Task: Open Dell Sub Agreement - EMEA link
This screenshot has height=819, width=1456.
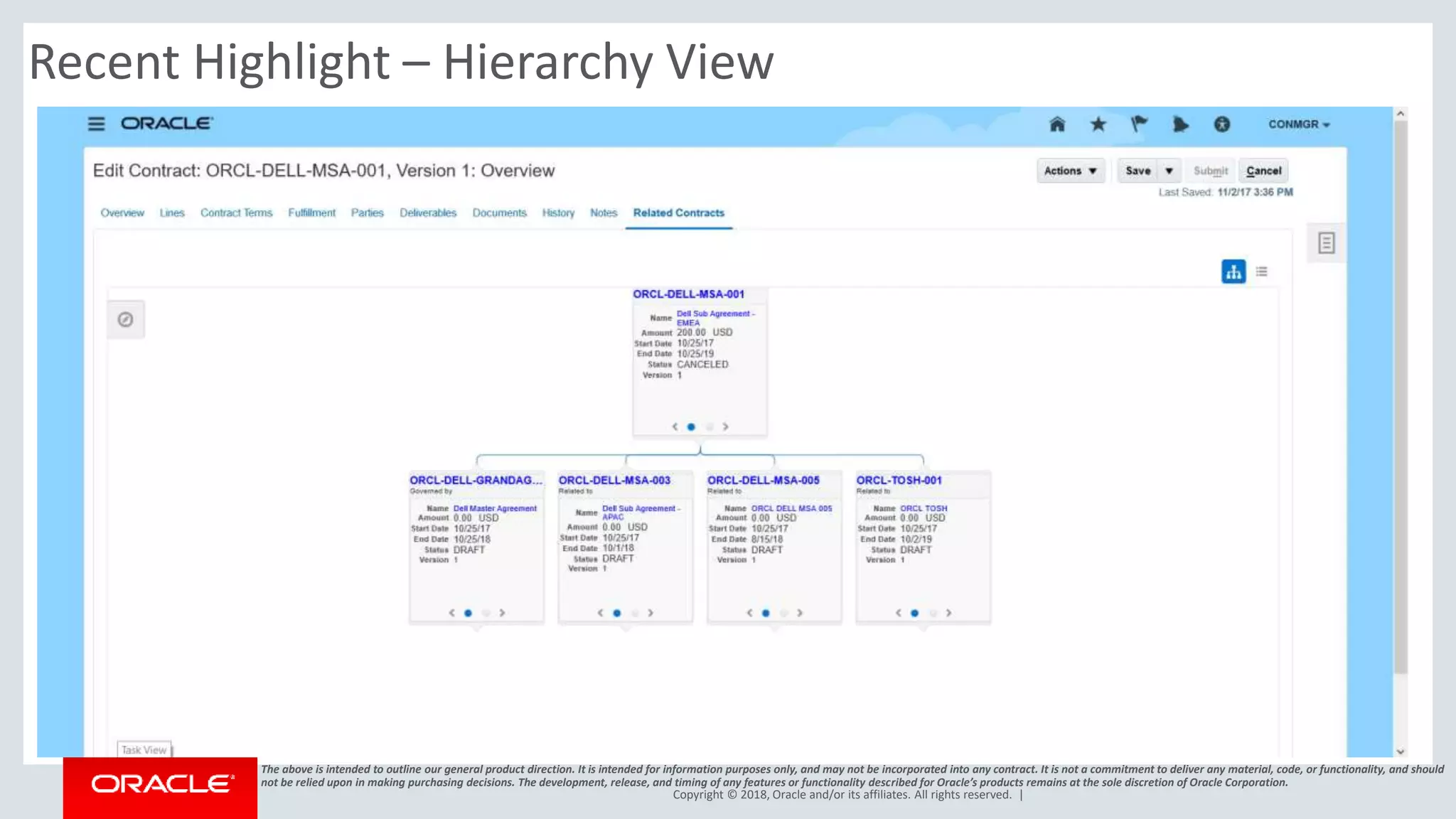Action: click(716, 318)
